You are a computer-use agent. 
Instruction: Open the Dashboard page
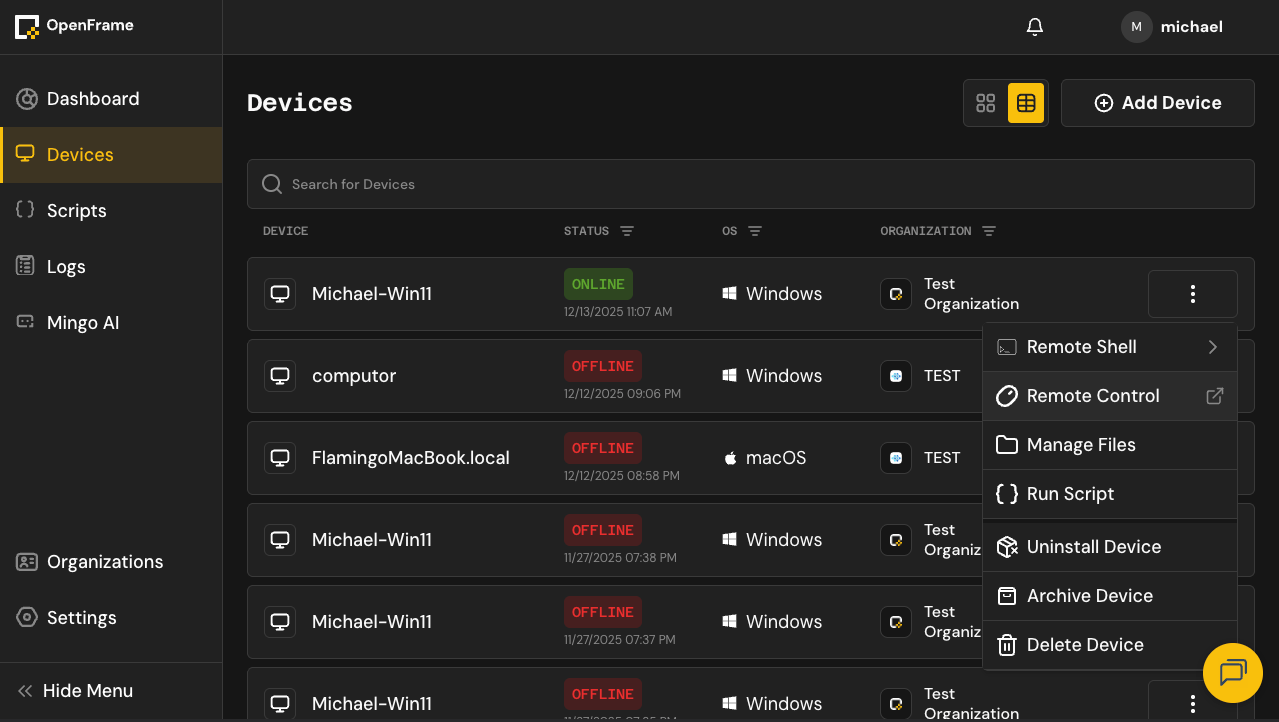coord(111,99)
